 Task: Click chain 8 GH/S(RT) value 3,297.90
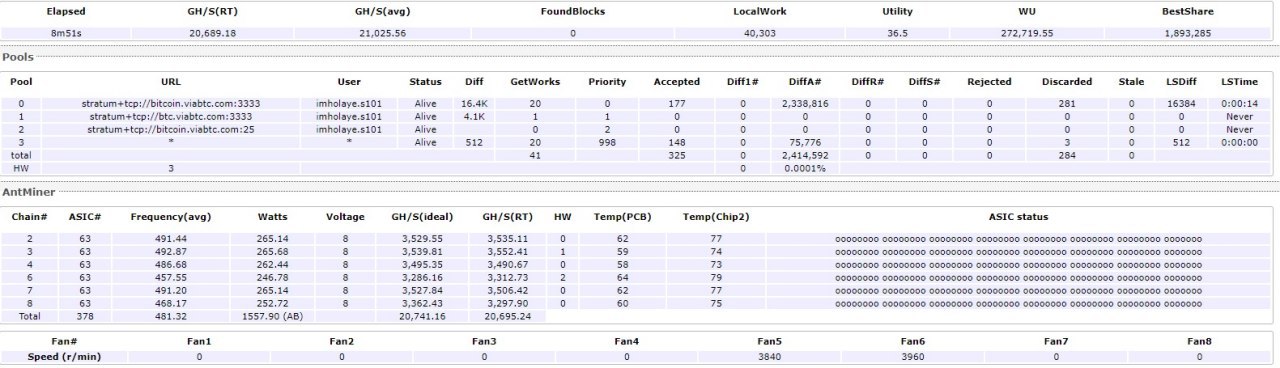(x=509, y=304)
